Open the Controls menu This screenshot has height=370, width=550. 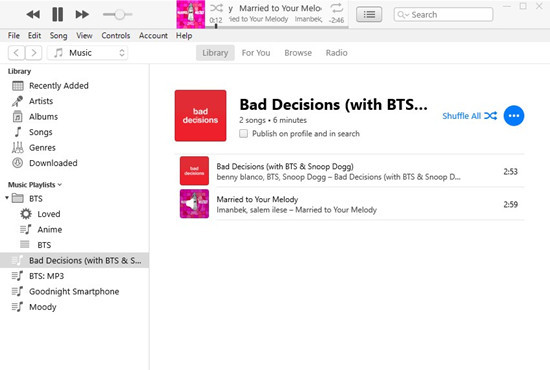pos(115,35)
